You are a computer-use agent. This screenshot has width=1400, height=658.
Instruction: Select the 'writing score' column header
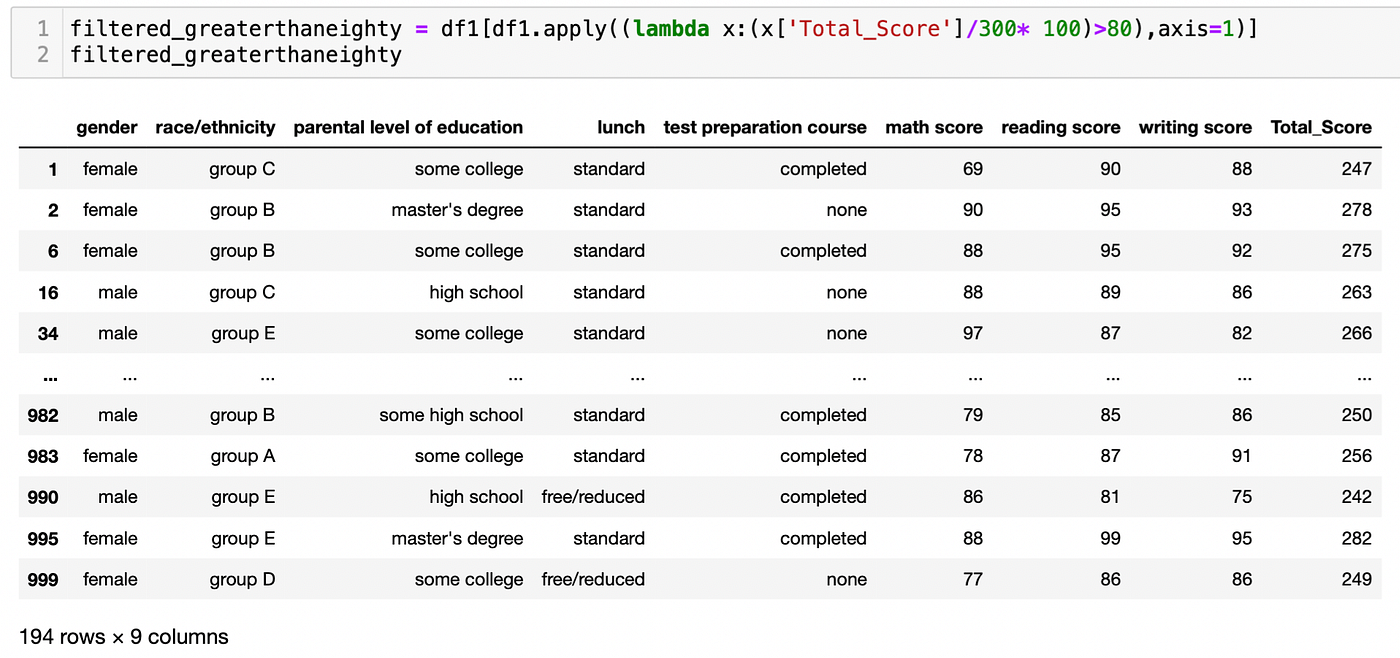tap(1195, 127)
